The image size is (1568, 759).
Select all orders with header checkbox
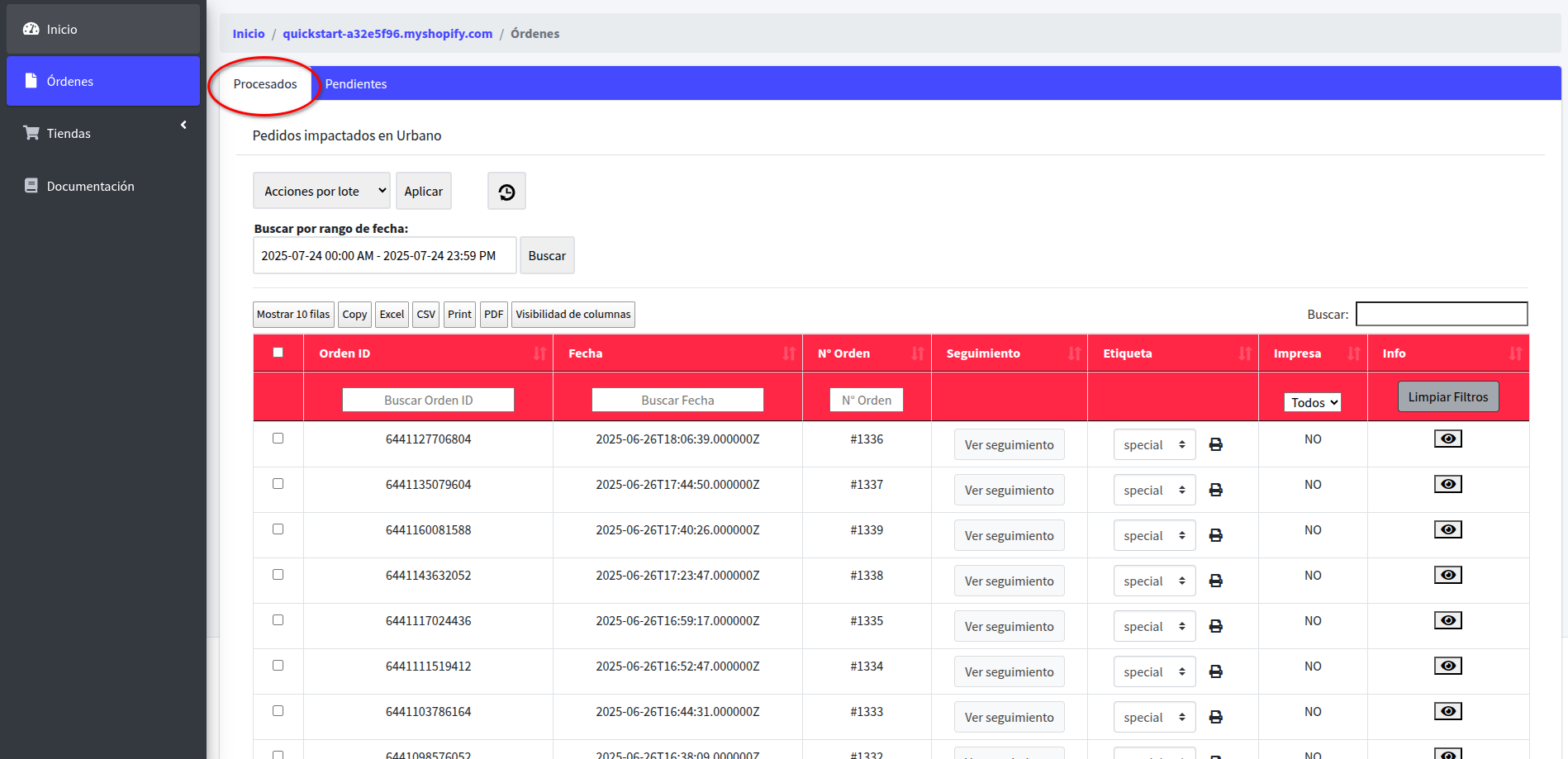point(278,353)
